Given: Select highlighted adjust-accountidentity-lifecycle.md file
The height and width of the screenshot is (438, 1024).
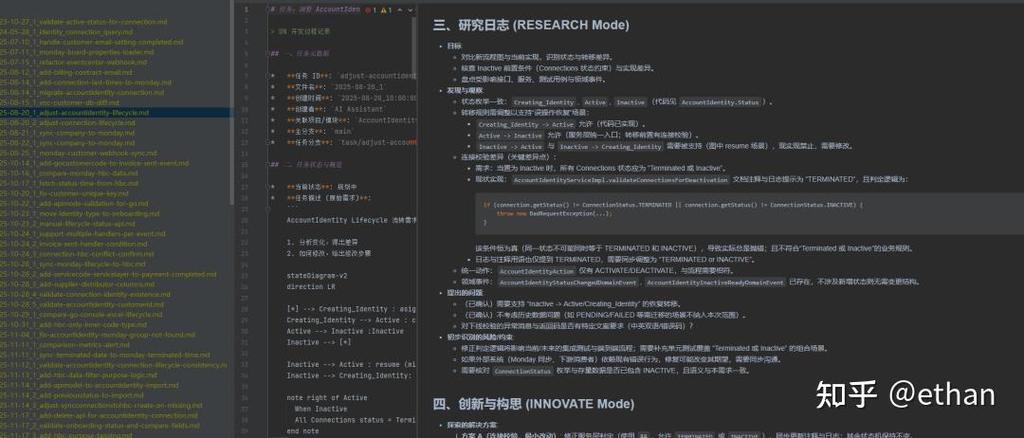Looking at the screenshot, I should (x=74, y=112).
